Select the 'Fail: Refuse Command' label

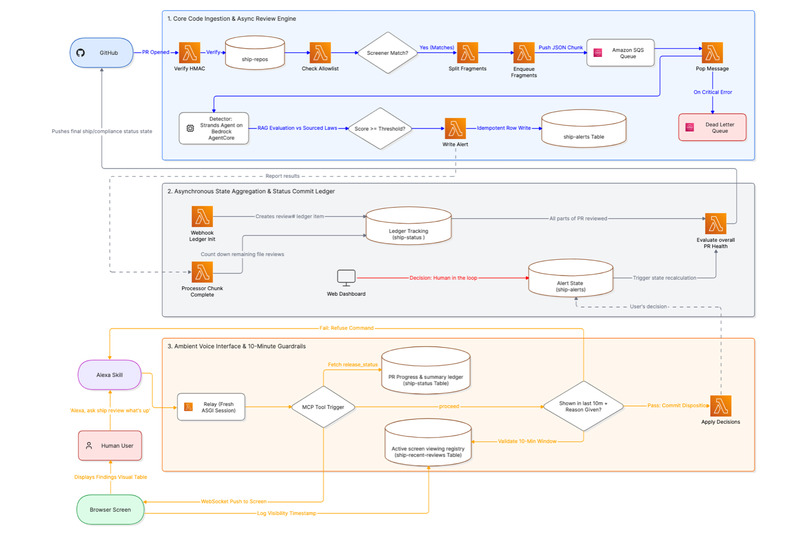tap(346, 328)
